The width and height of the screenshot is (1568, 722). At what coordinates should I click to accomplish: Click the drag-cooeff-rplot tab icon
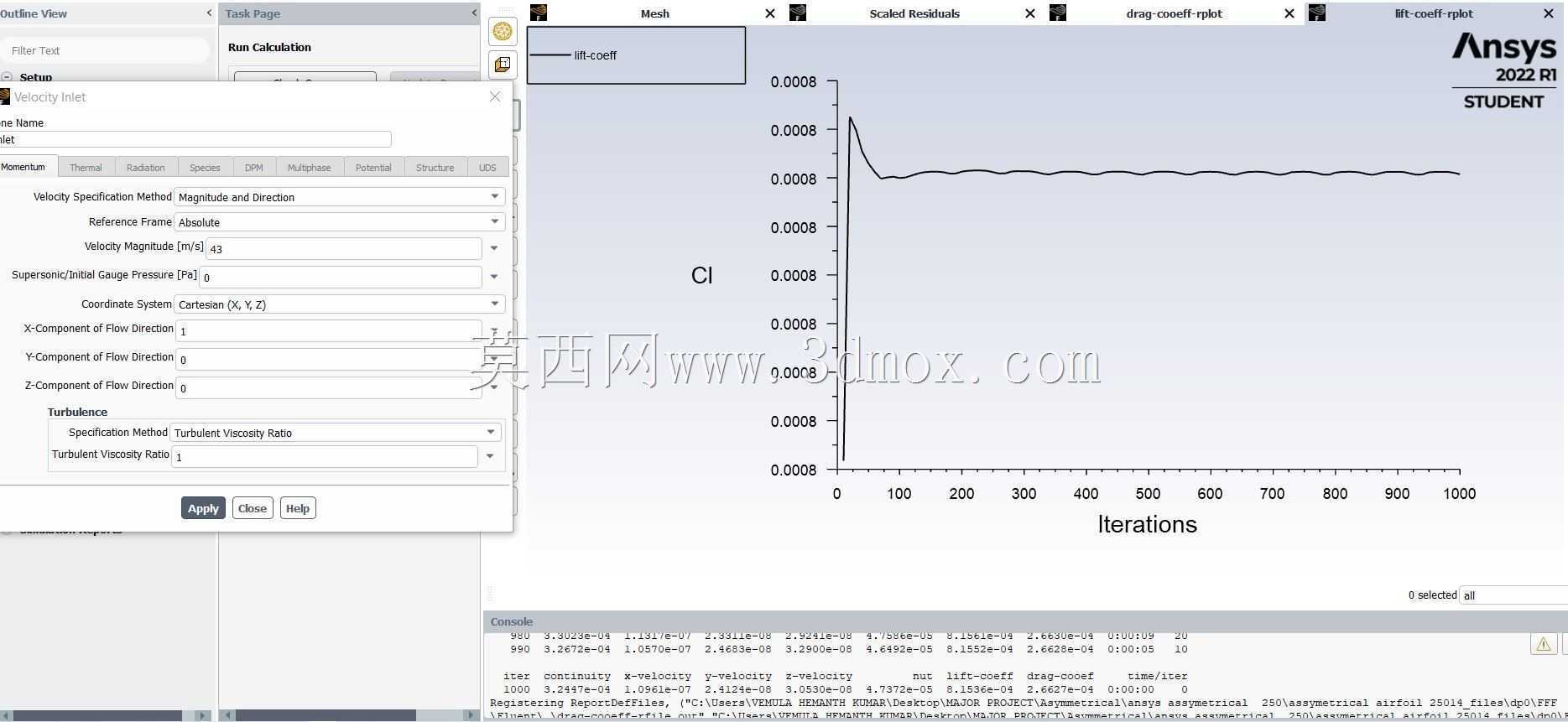pos(1058,13)
